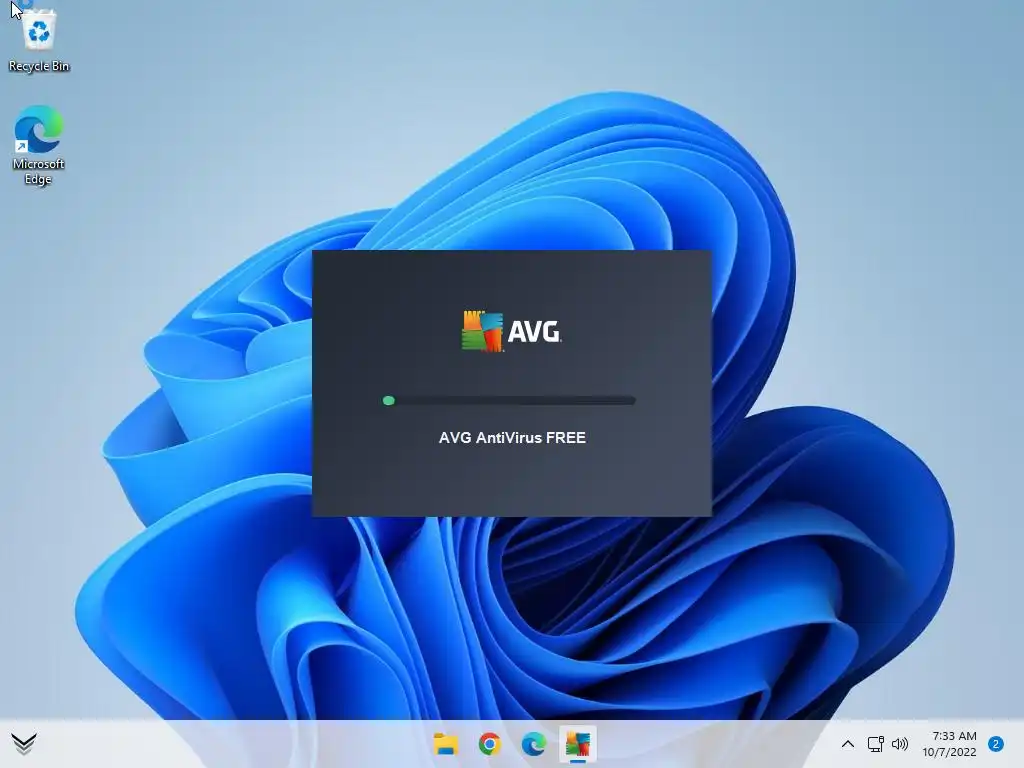
Task: Click the volume speaker tray icon
Action: 900,744
